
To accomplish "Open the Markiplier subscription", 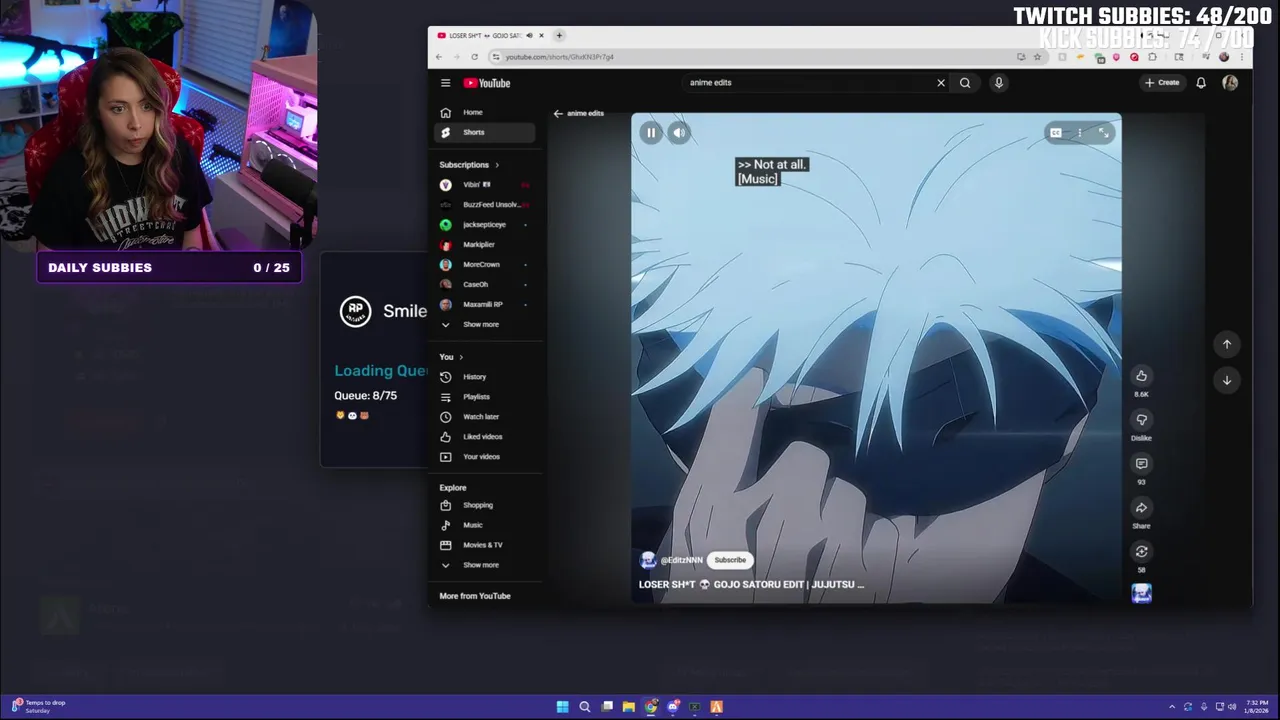I will [x=485, y=245].
